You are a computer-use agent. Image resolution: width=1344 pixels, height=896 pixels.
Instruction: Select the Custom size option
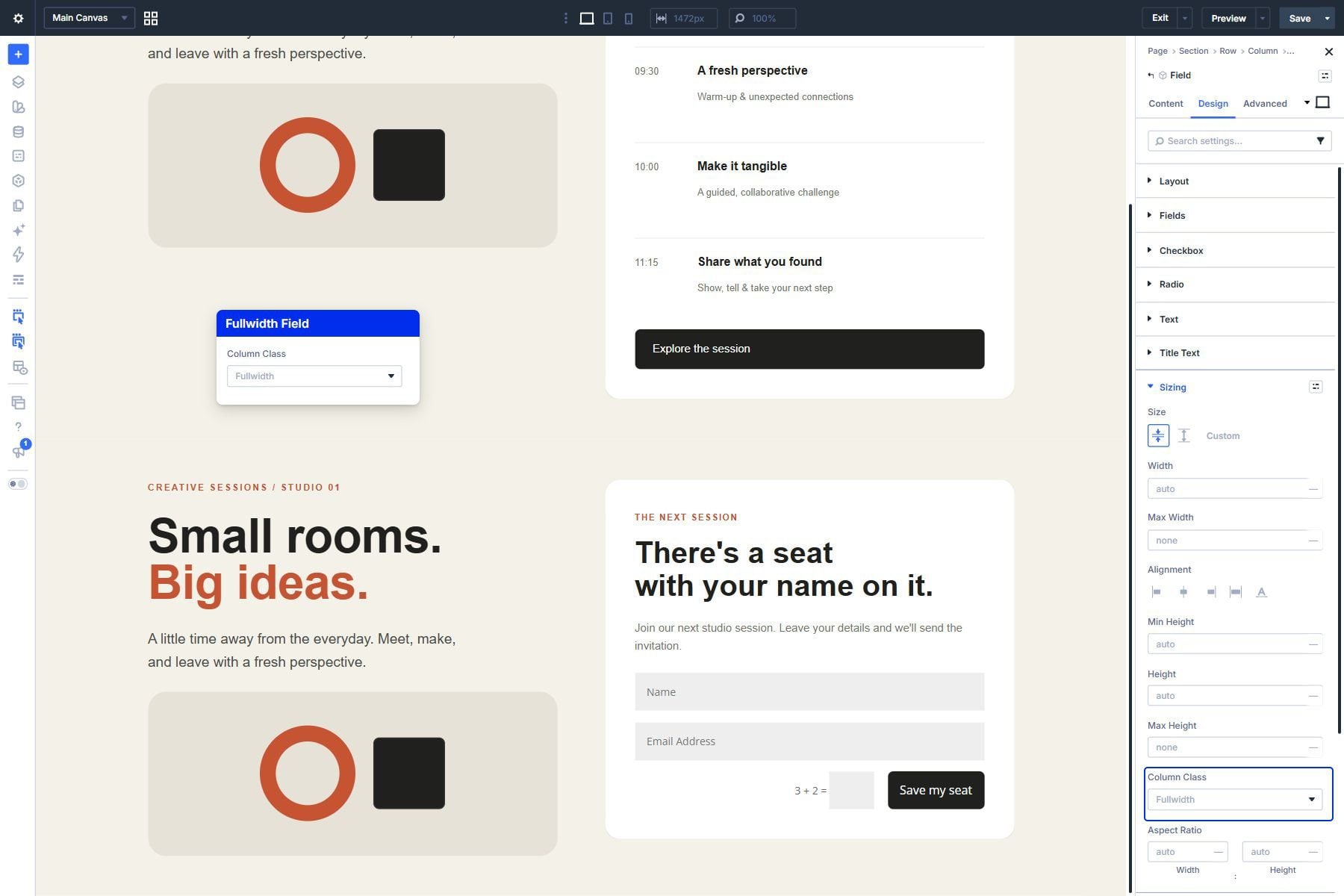coord(1223,436)
